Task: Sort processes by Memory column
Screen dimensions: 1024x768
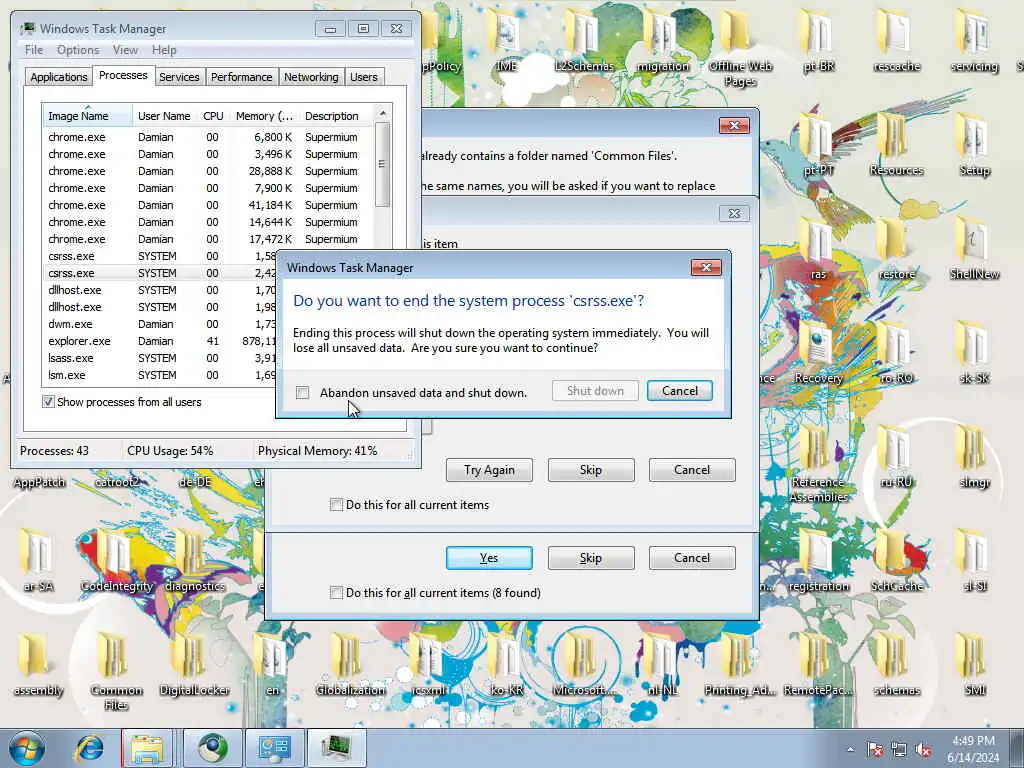Action: tap(264, 116)
